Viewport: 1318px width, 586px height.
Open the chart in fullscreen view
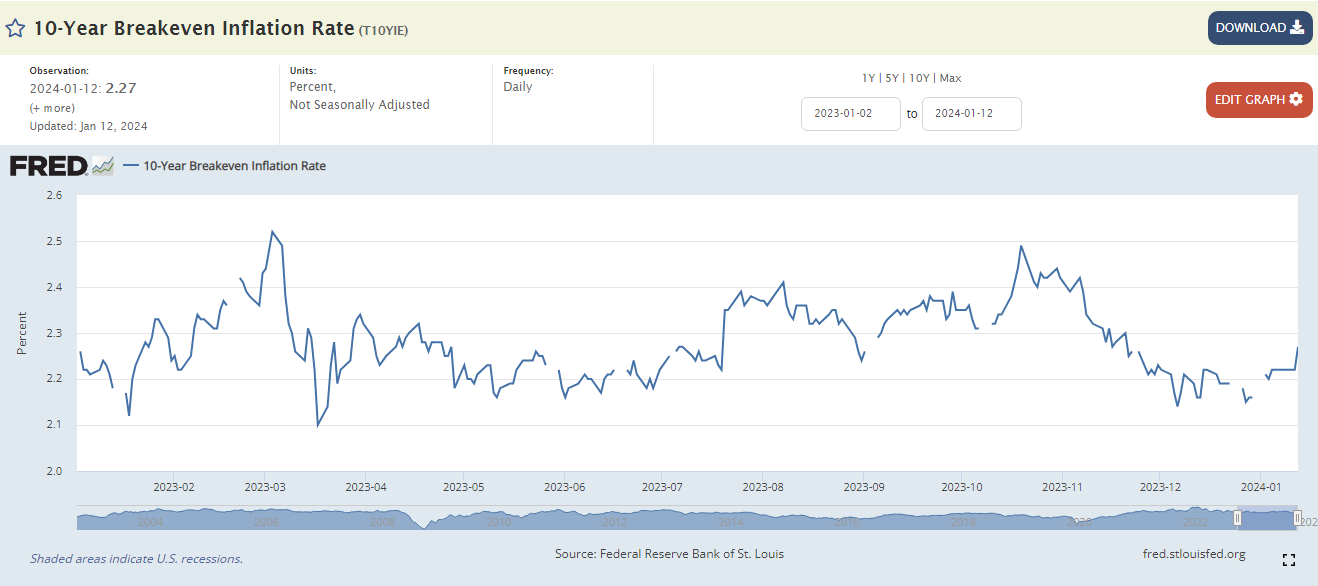click(1288, 560)
